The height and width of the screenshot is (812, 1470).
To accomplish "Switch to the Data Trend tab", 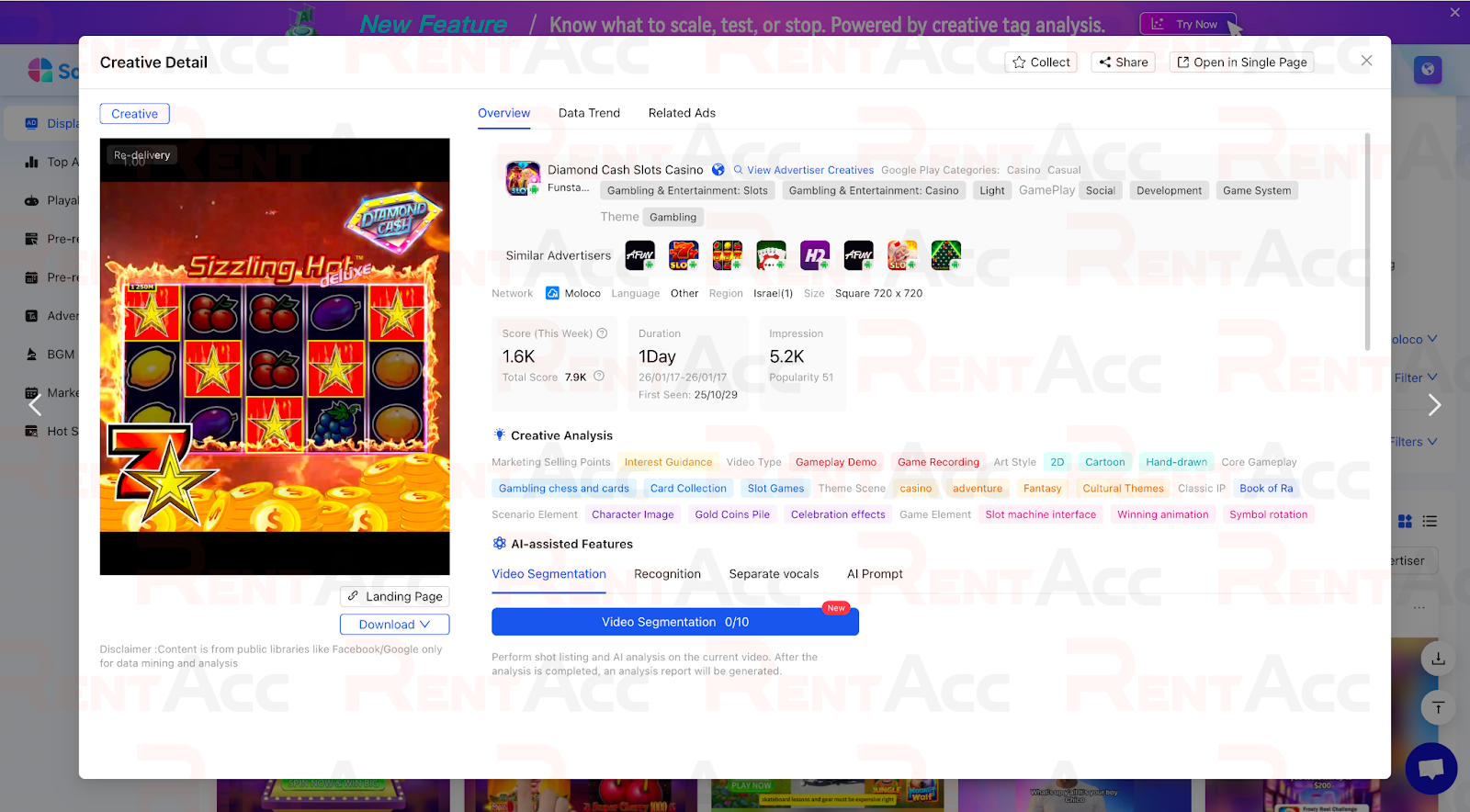I will [589, 113].
